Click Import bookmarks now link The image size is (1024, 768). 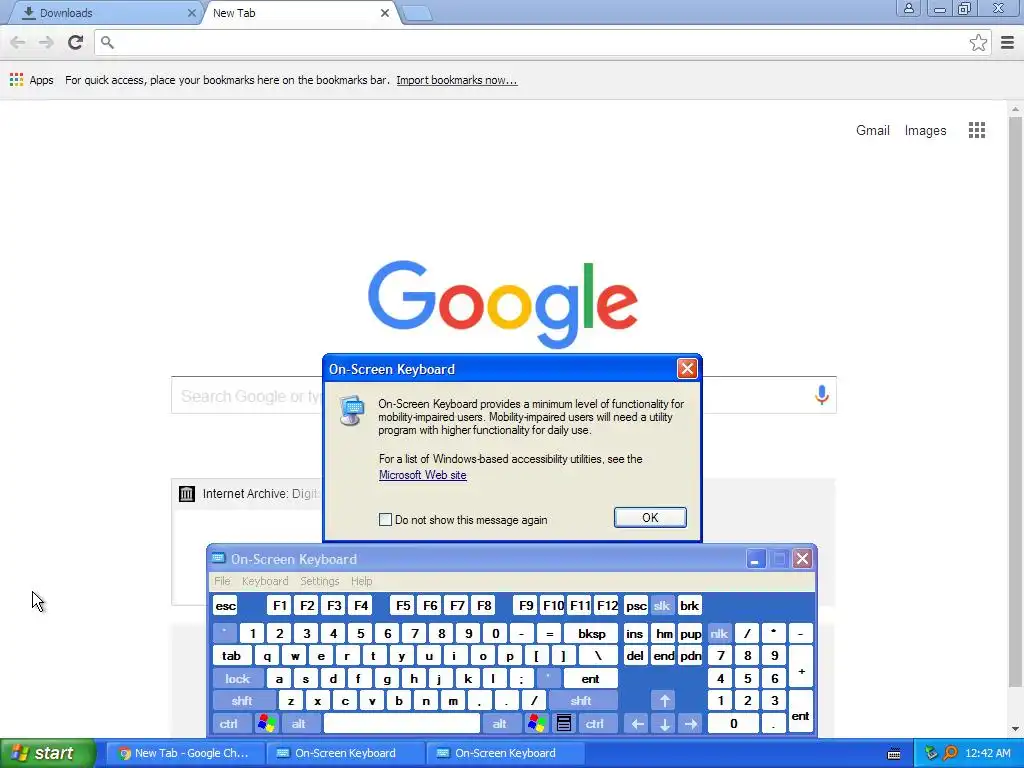click(456, 80)
